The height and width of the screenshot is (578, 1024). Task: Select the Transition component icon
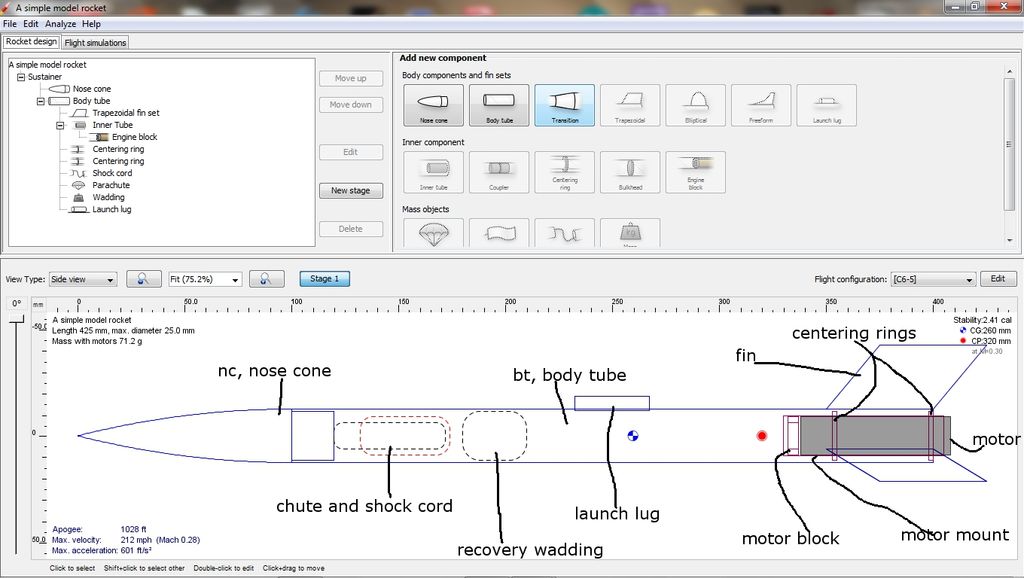(x=564, y=105)
